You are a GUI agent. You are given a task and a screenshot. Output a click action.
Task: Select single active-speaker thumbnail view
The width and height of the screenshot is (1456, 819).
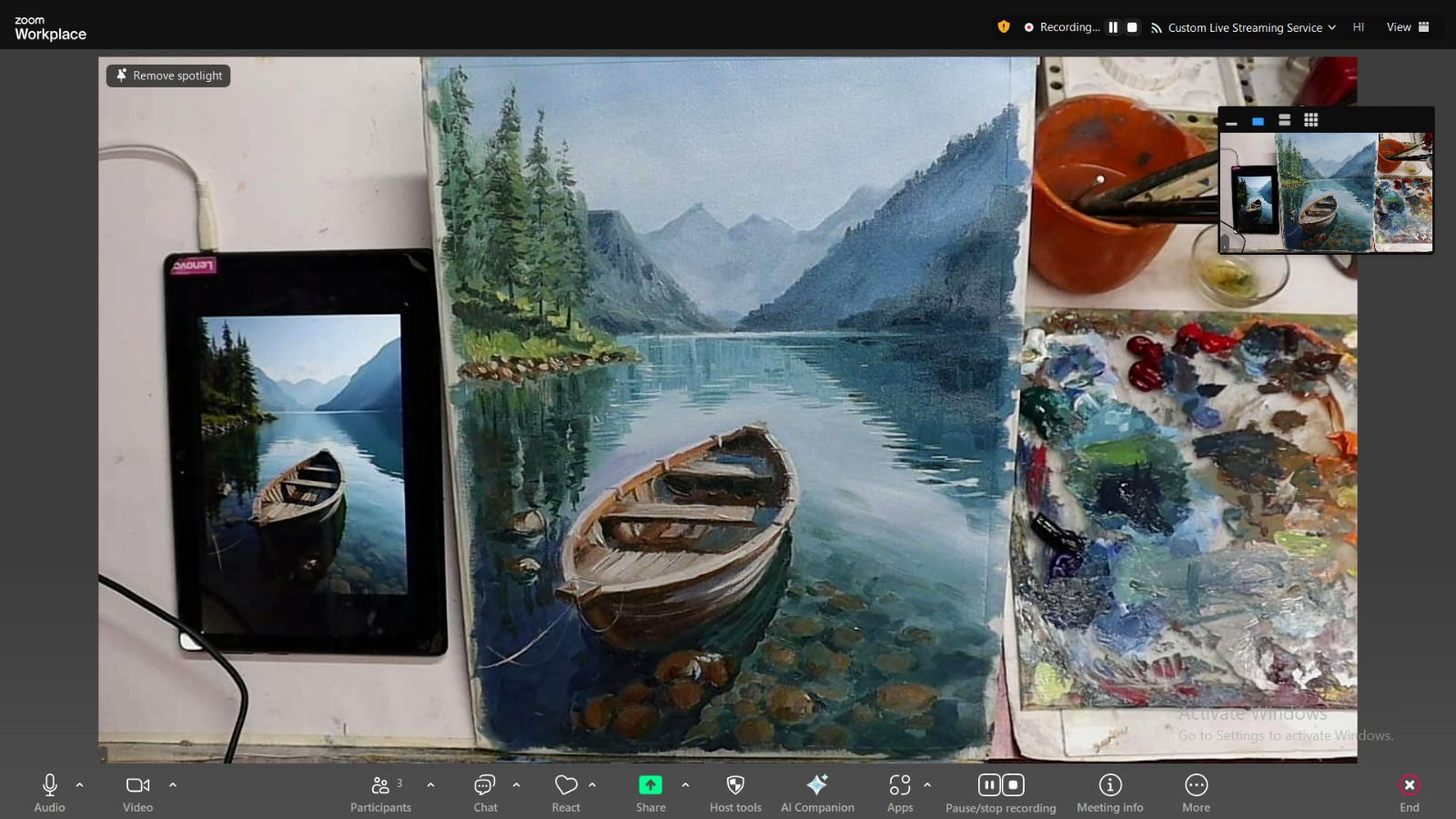pos(1258,121)
